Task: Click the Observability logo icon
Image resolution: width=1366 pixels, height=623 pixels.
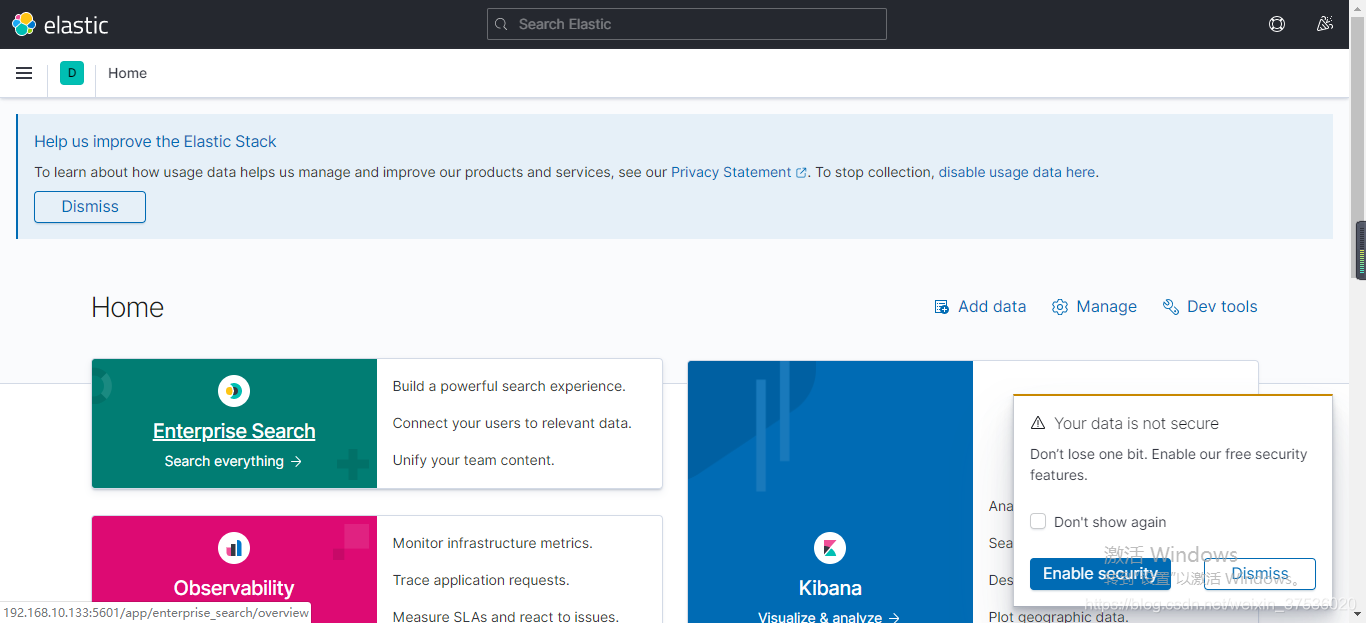Action: 234,548
